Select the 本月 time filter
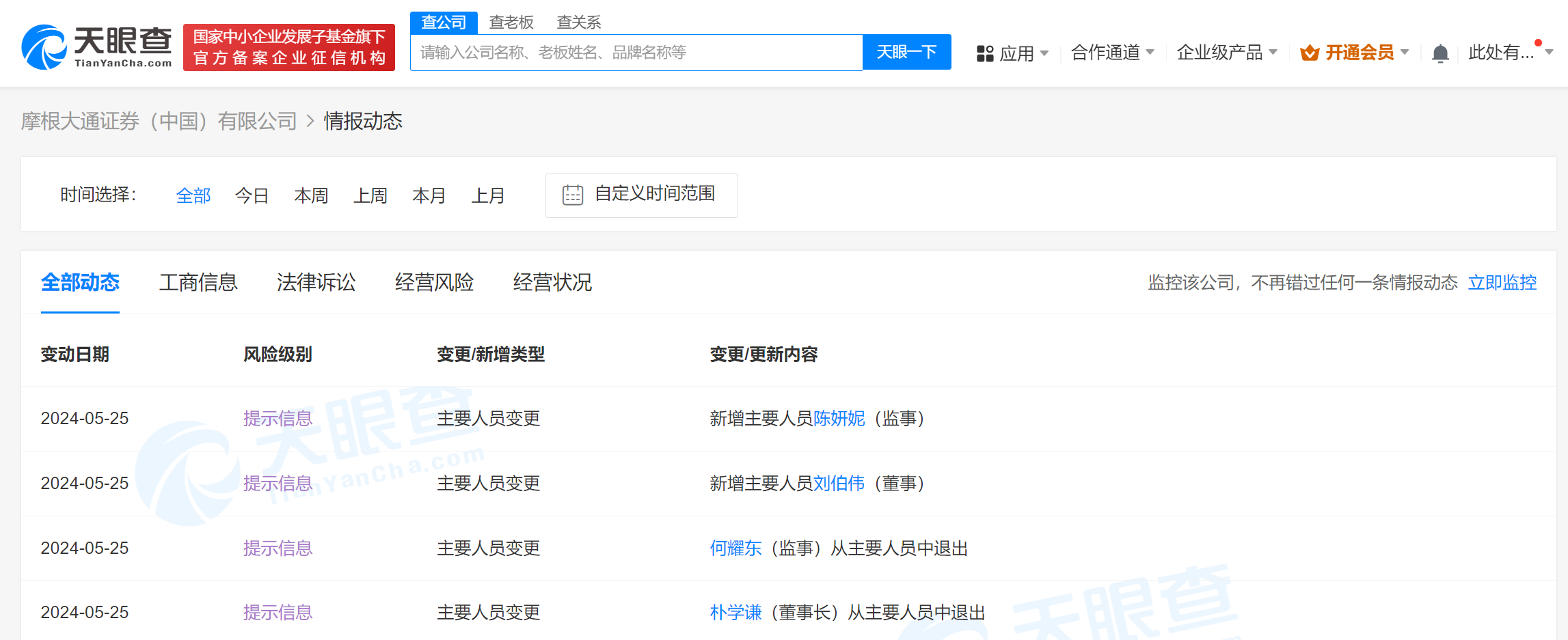This screenshot has width=1568, height=640. coord(429,196)
